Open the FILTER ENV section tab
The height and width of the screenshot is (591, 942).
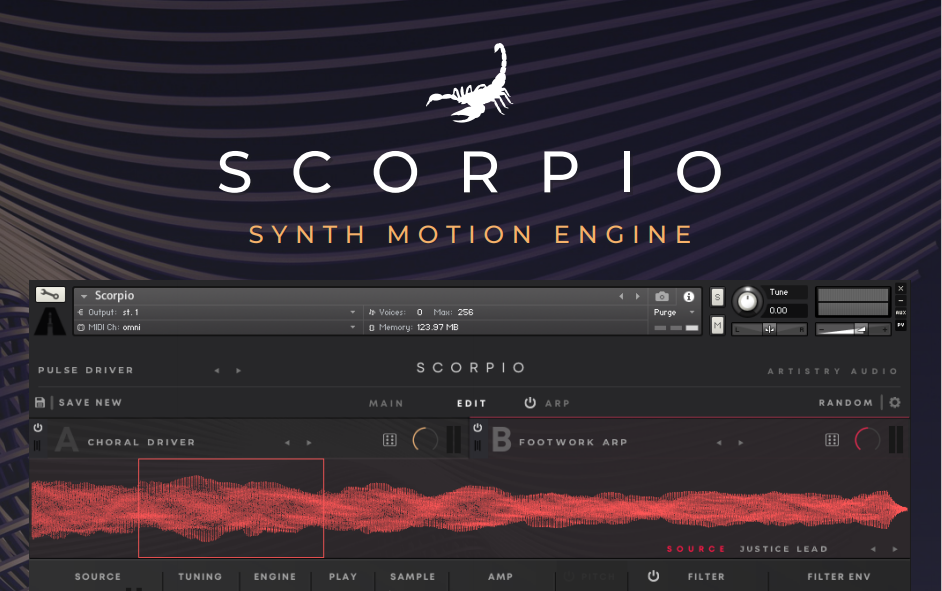pos(839,577)
